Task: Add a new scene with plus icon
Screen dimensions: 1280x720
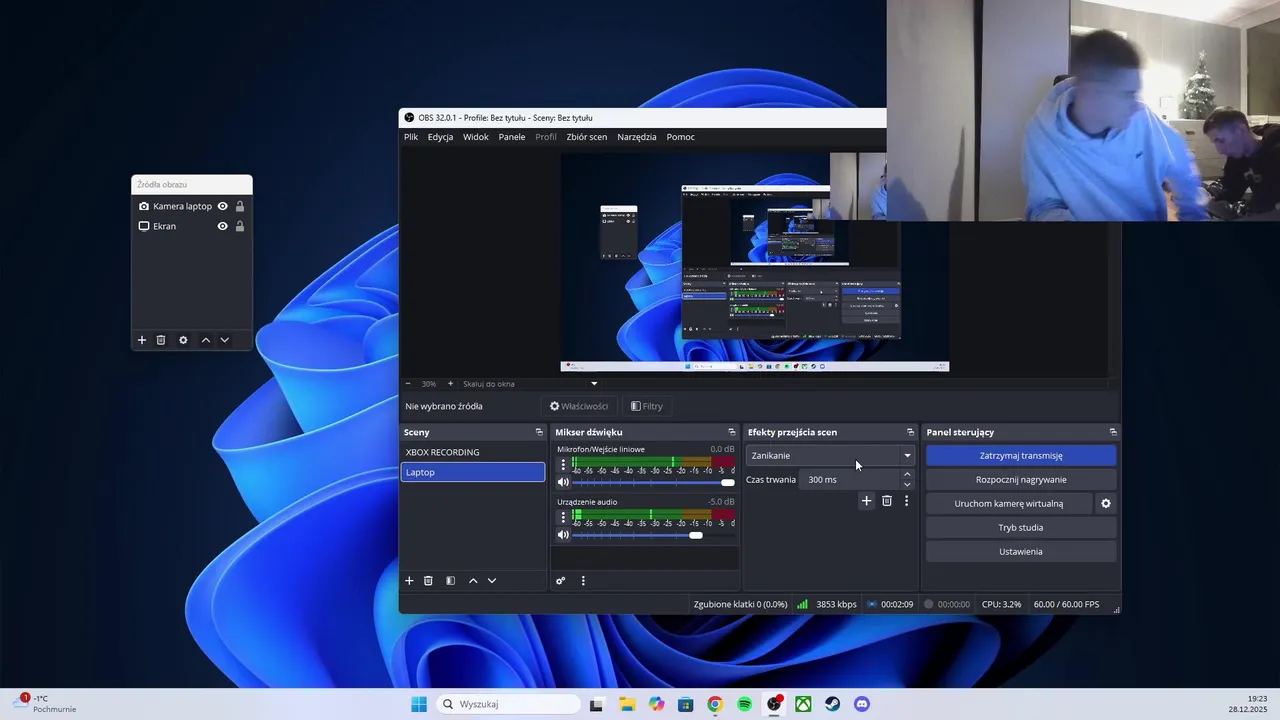Action: coord(409,581)
